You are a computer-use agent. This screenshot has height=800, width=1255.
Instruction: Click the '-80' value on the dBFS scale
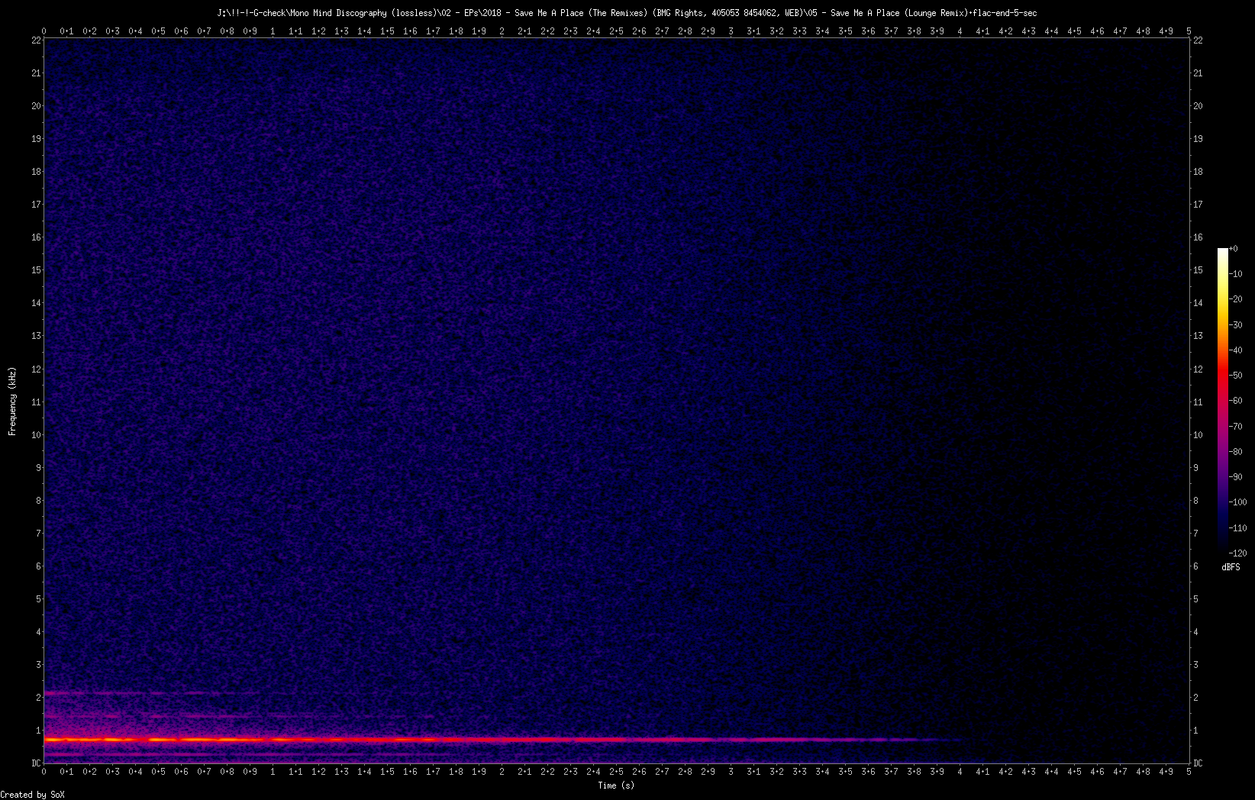tap(1235, 451)
